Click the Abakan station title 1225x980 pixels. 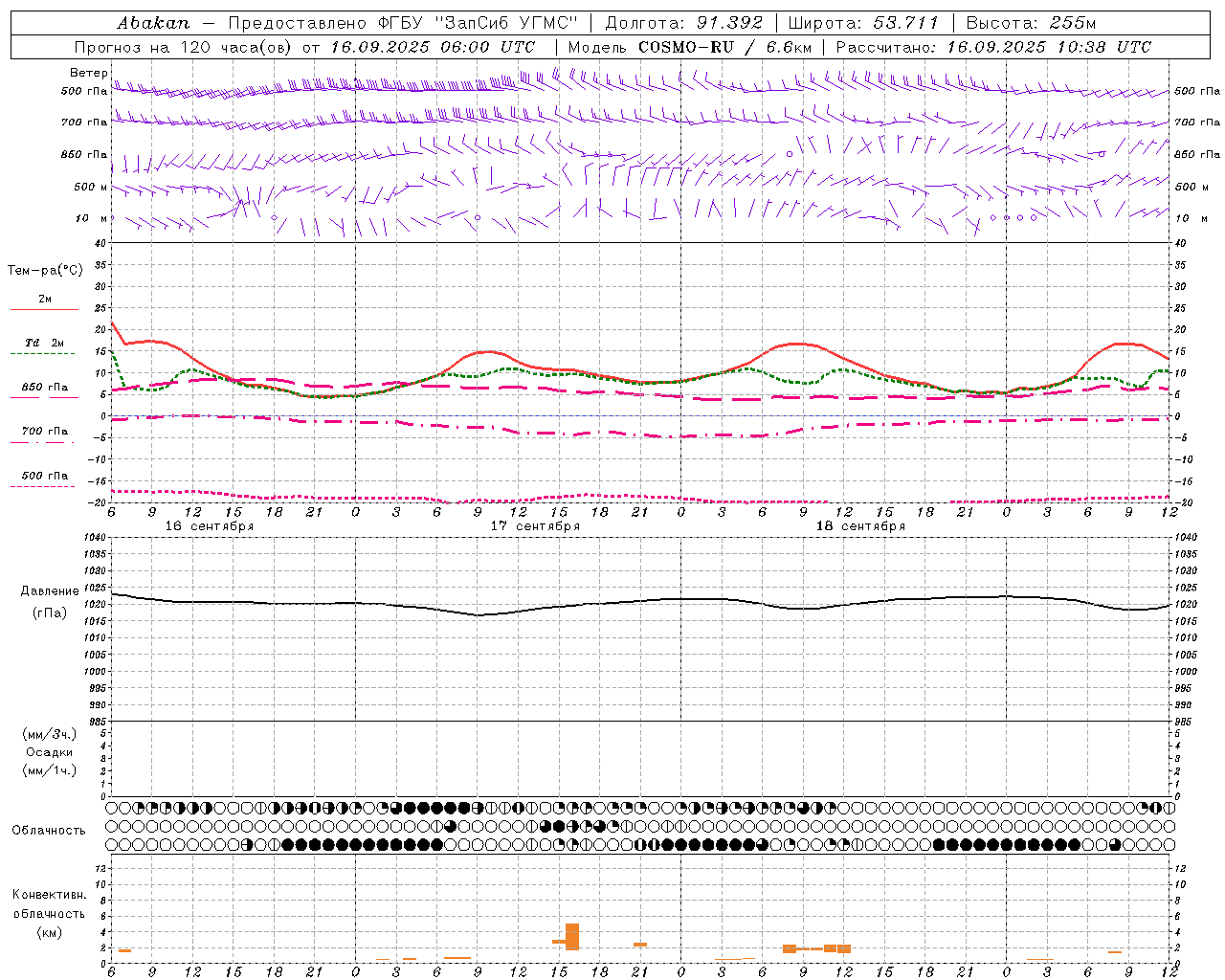pyautogui.click(x=153, y=22)
